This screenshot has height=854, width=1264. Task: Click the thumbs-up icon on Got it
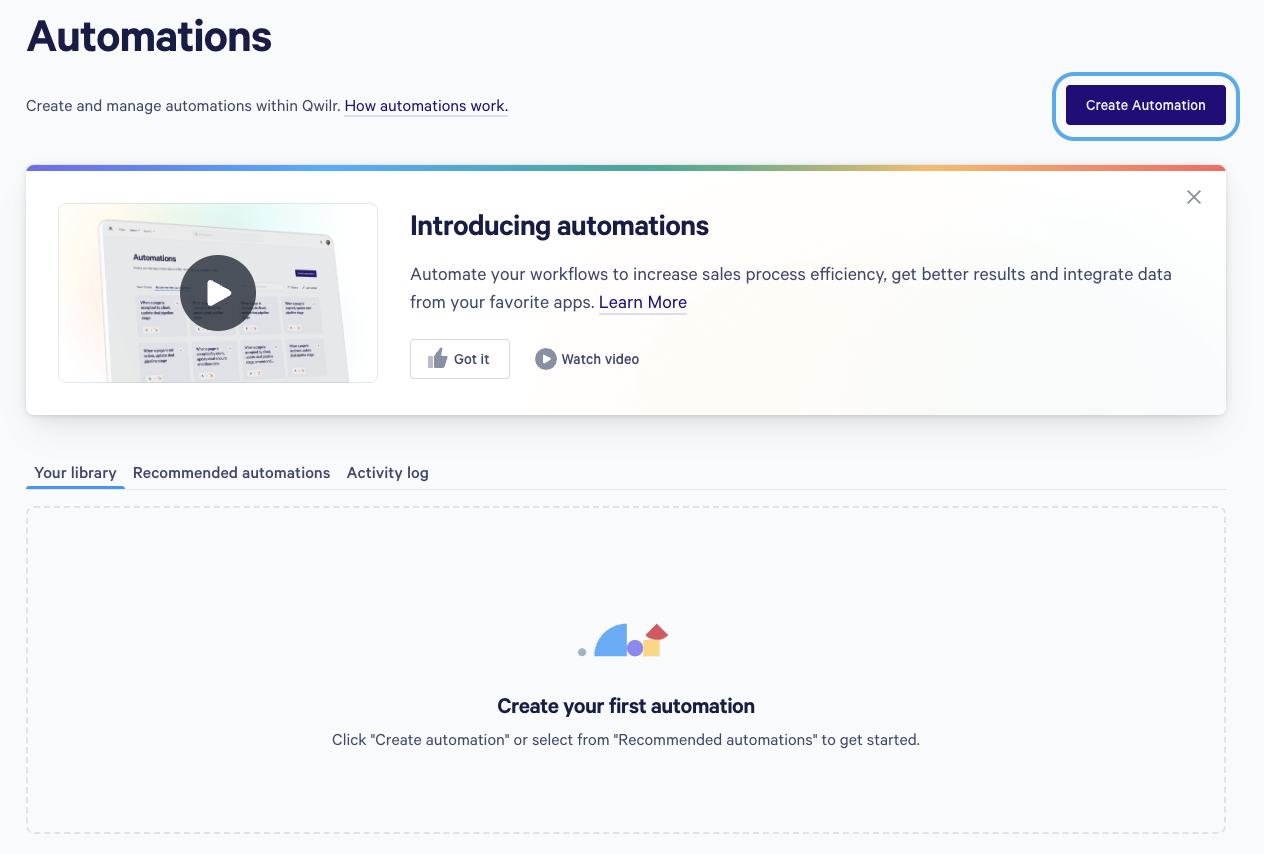click(x=437, y=359)
